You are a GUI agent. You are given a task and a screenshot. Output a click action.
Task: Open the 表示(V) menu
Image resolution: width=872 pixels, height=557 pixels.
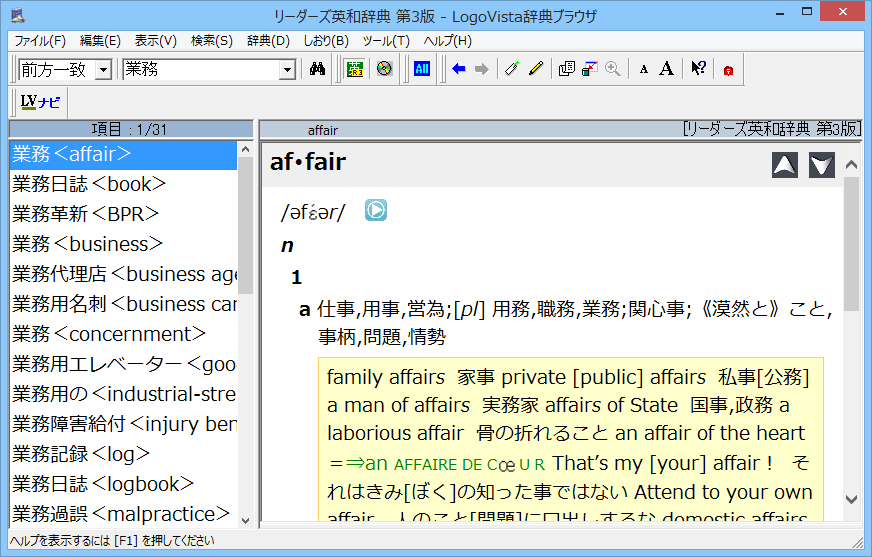pyautogui.click(x=156, y=41)
